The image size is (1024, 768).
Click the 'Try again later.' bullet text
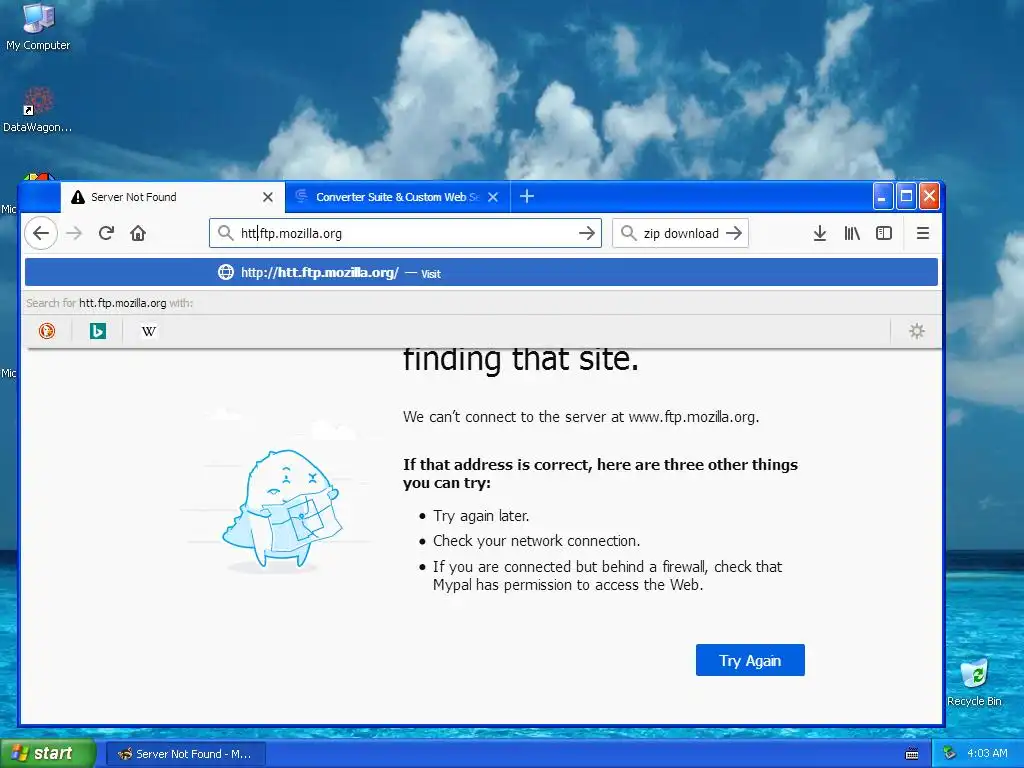tap(481, 516)
